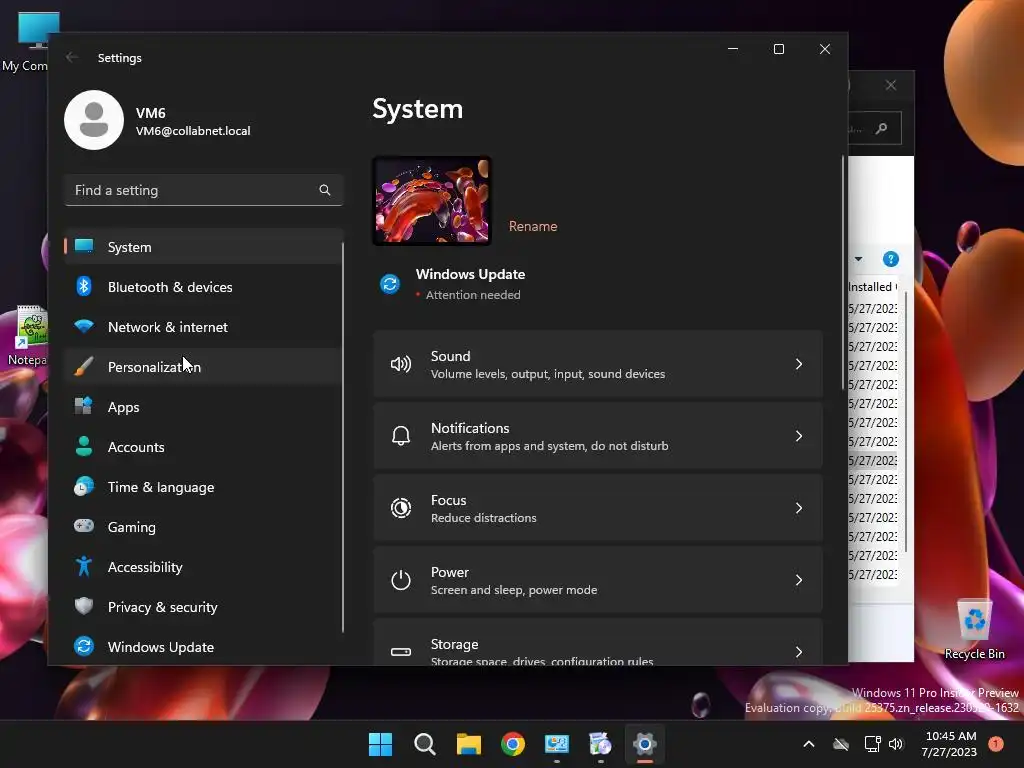Click the search magnifier in Find a setting
1024x768 pixels.
pyautogui.click(x=325, y=190)
